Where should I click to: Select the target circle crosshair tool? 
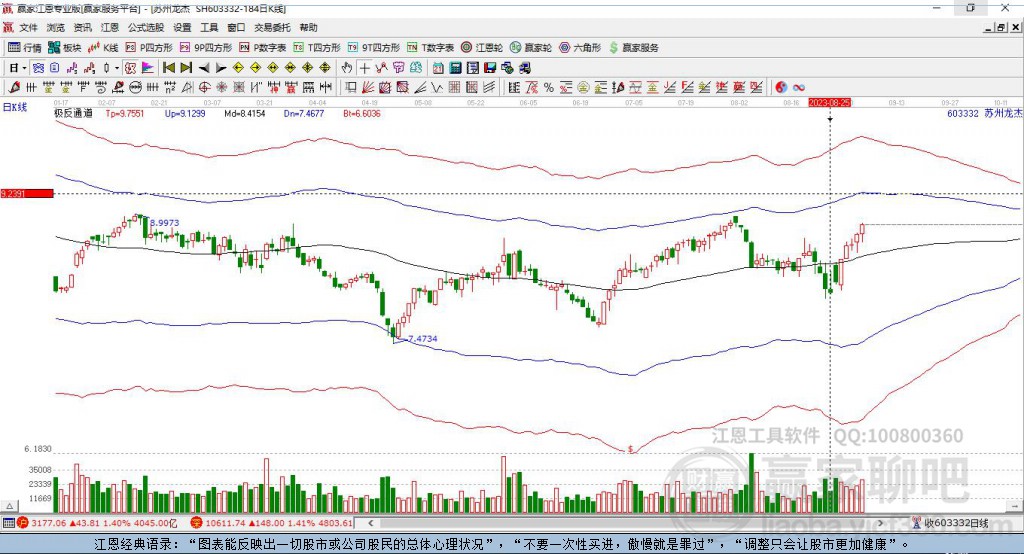click(x=204, y=88)
